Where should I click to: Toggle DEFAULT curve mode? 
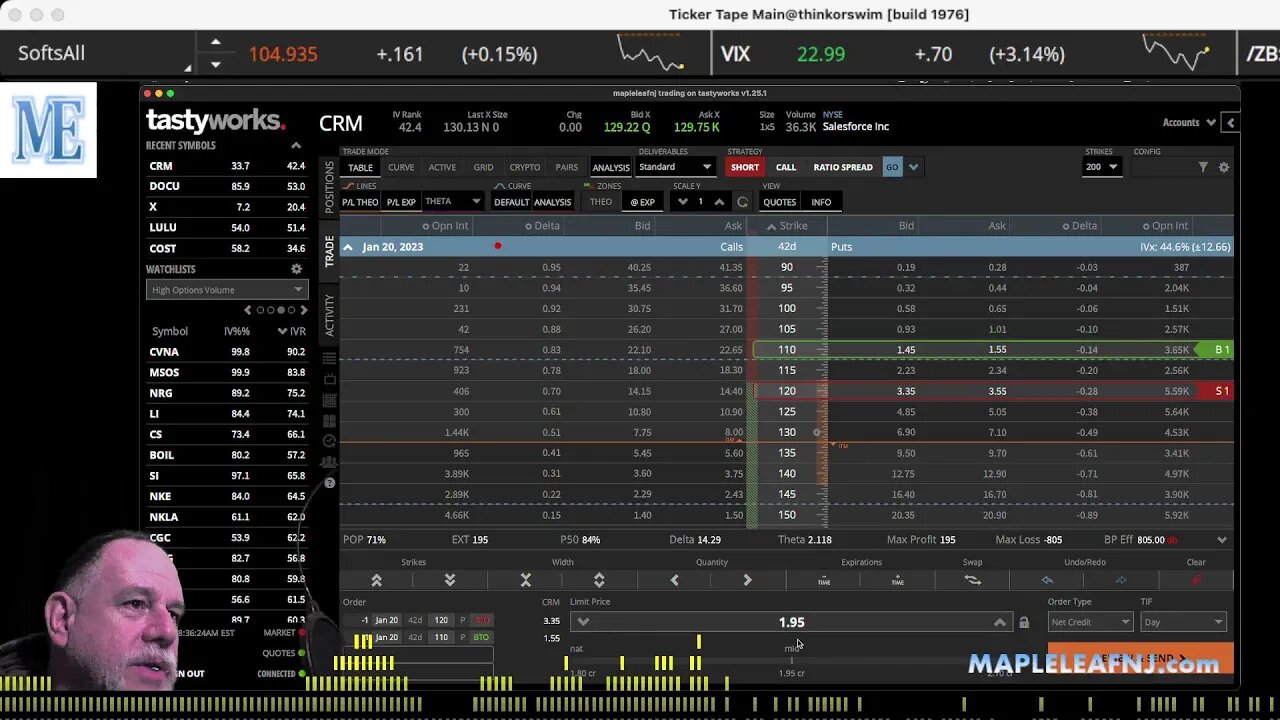click(511, 202)
